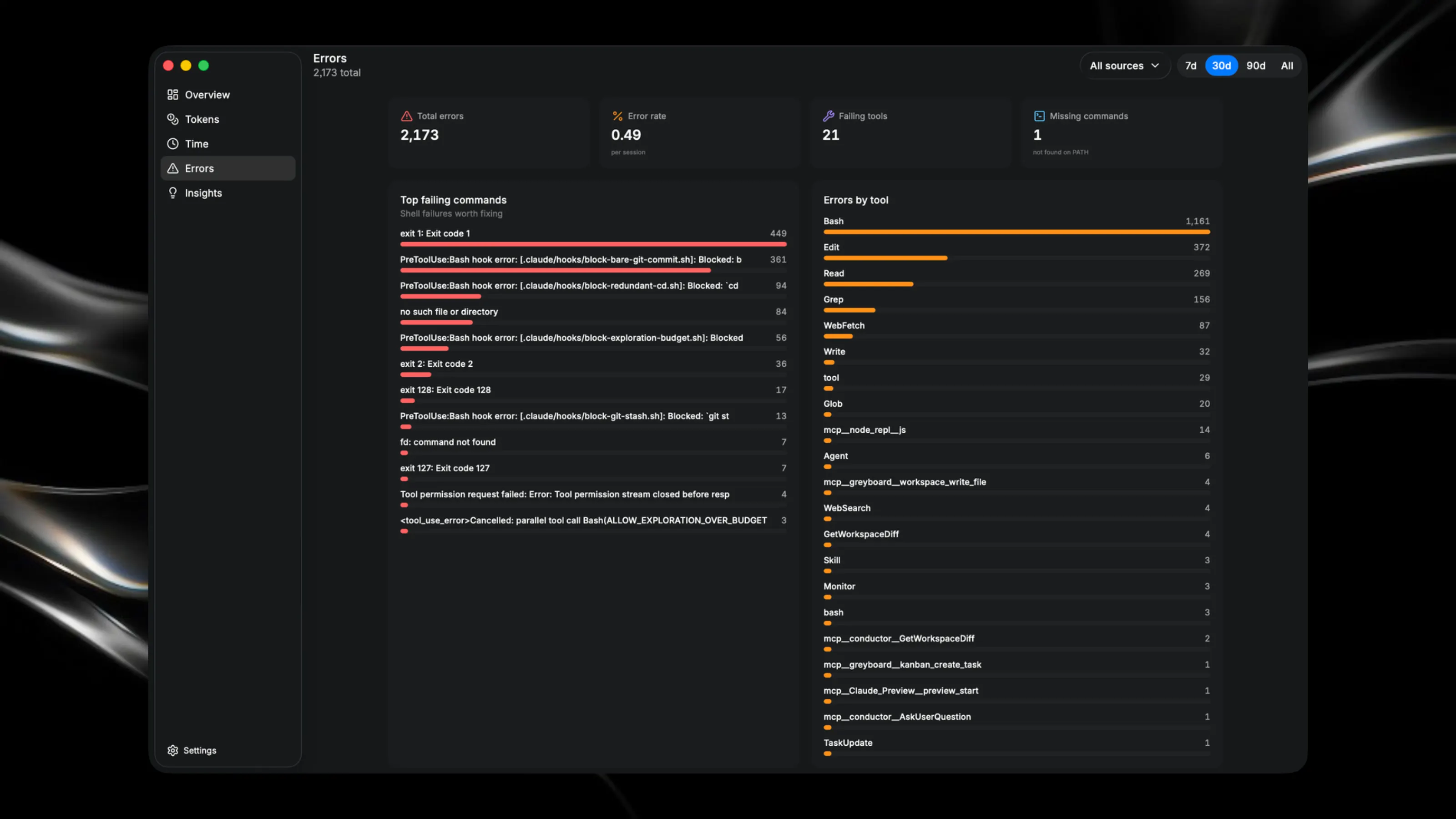Click the WebSearch tool errors row
Viewport: 1456px width, 819px height.
(1016, 512)
